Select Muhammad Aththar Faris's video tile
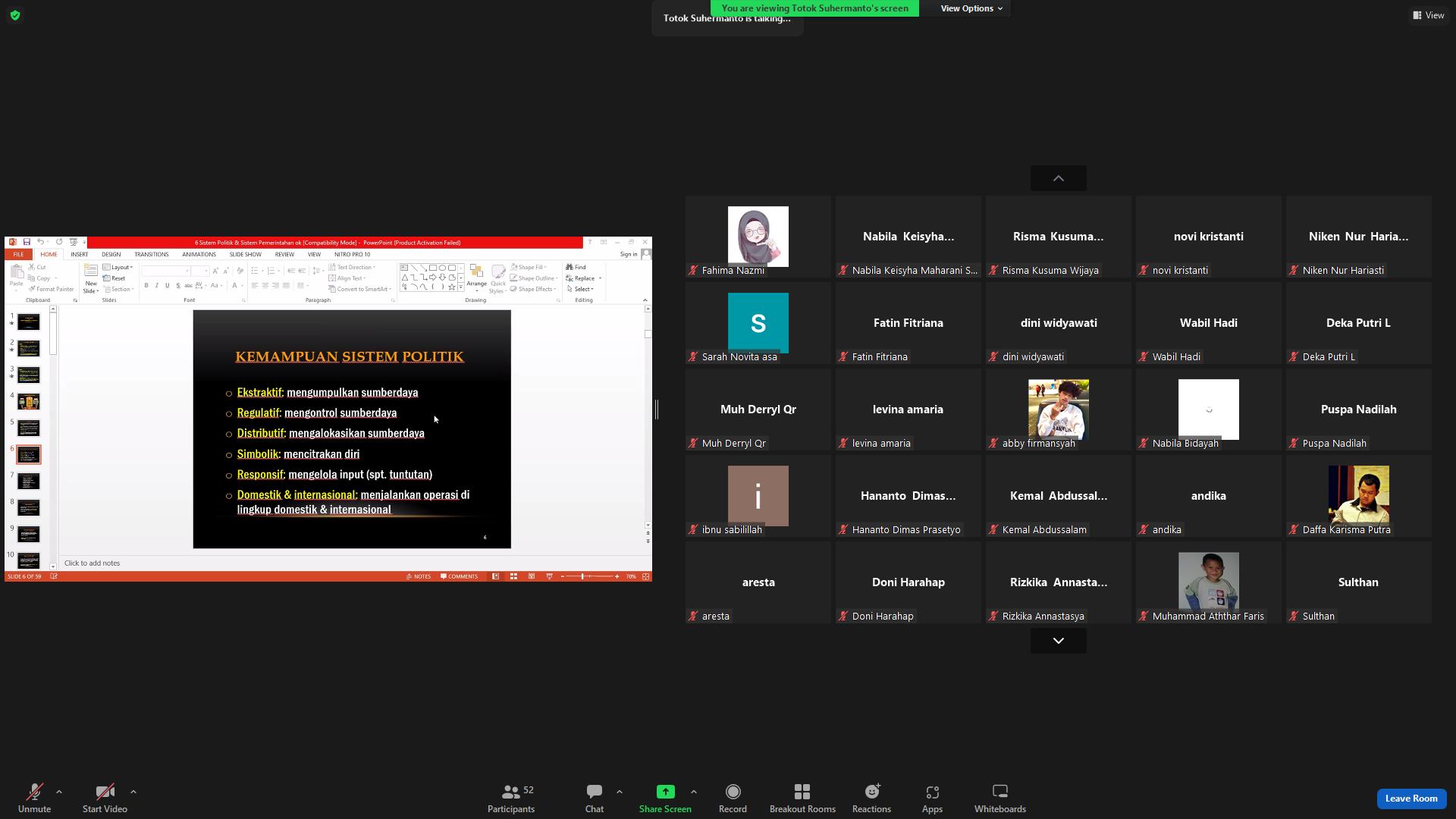The height and width of the screenshot is (819, 1456). pos(1209,582)
